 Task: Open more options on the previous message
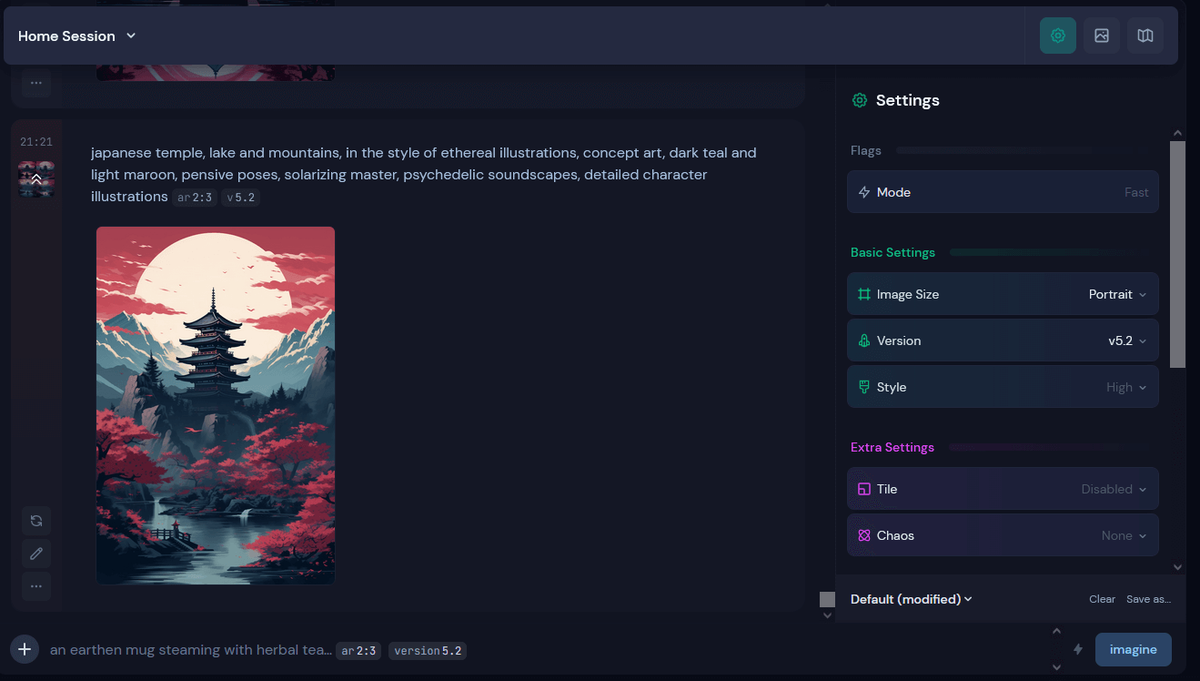pyautogui.click(x=36, y=83)
